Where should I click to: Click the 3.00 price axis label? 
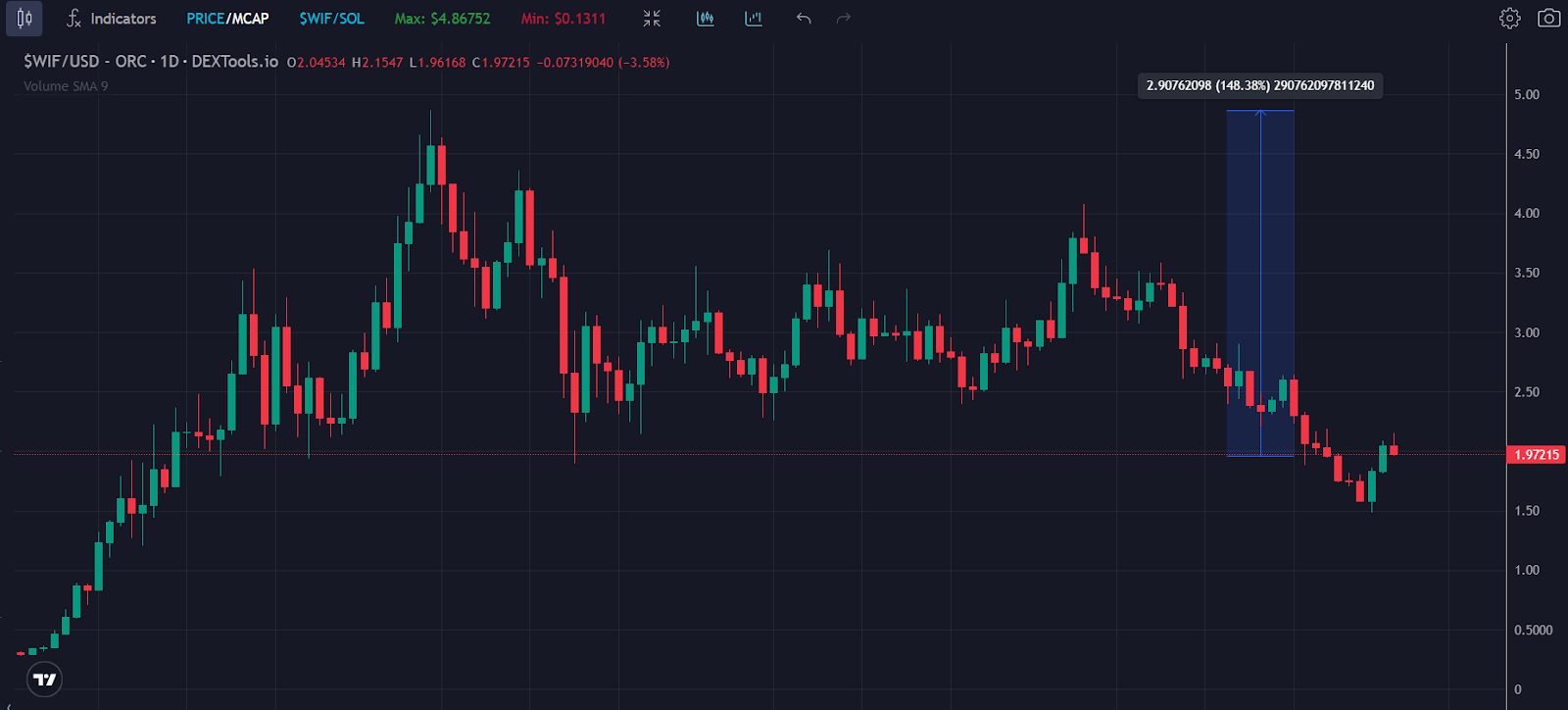pyautogui.click(x=1527, y=333)
